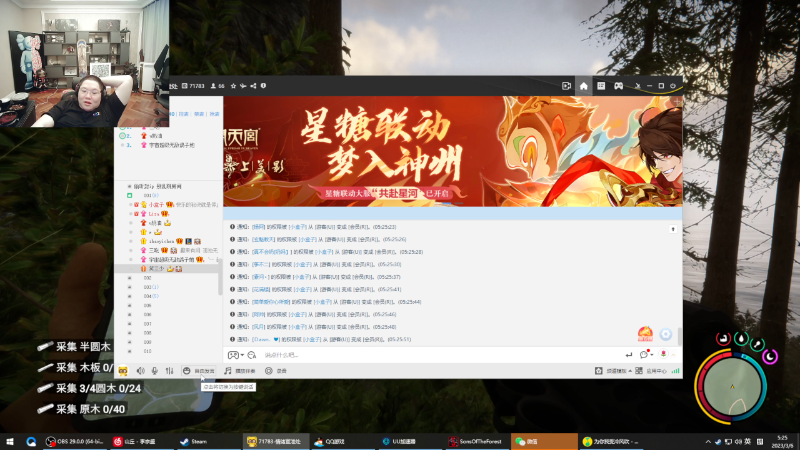Viewport: 800px width, 450px height.
Task: Select the third ranked user row
Action: [168, 145]
